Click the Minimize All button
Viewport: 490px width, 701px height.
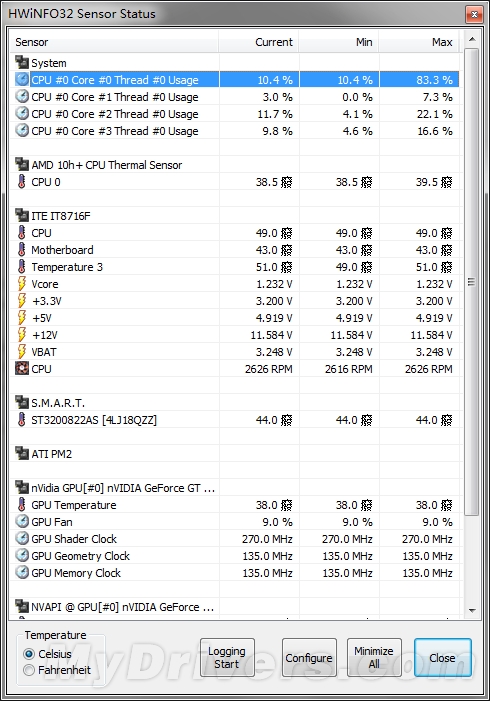(374, 657)
